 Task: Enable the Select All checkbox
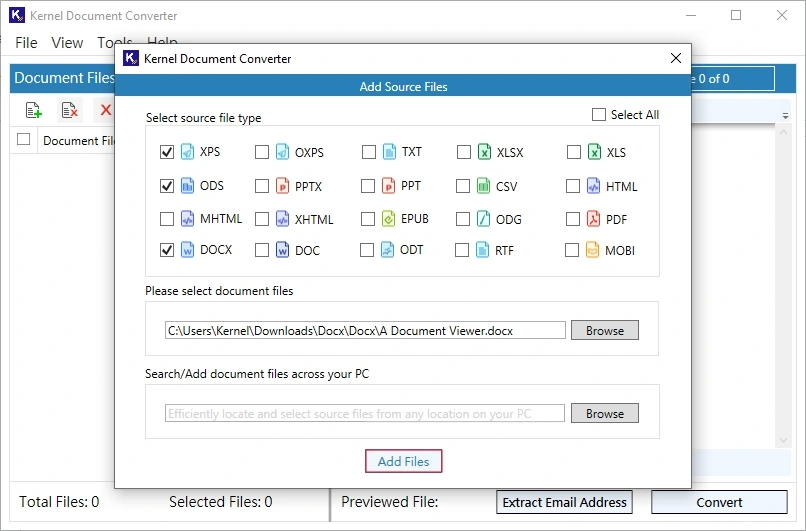tap(599, 115)
